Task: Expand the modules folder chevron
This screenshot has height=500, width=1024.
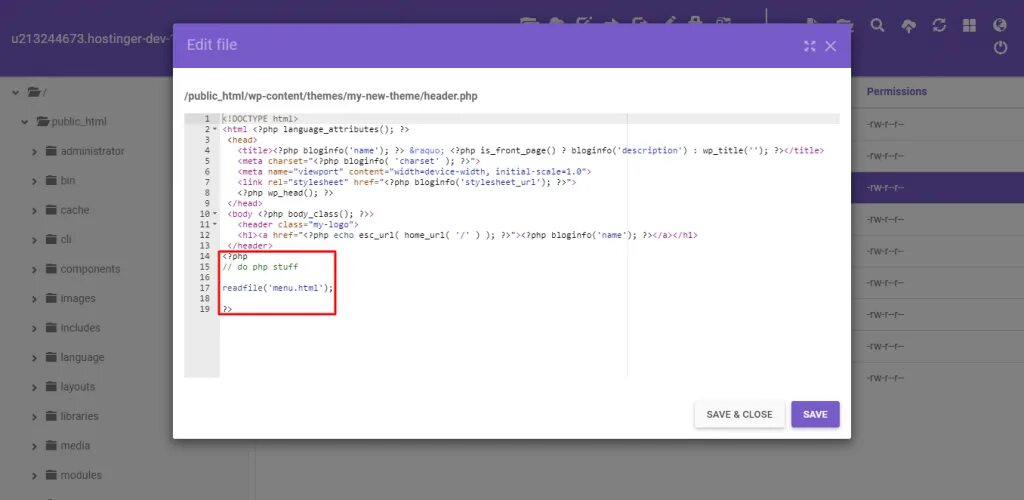Action: coord(34,476)
